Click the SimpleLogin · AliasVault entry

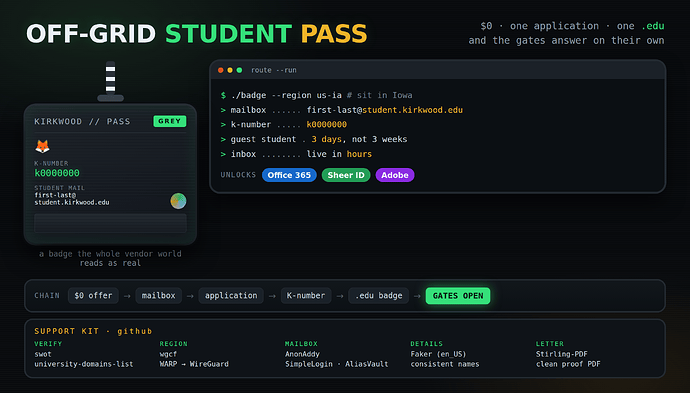[x=337, y=364]
